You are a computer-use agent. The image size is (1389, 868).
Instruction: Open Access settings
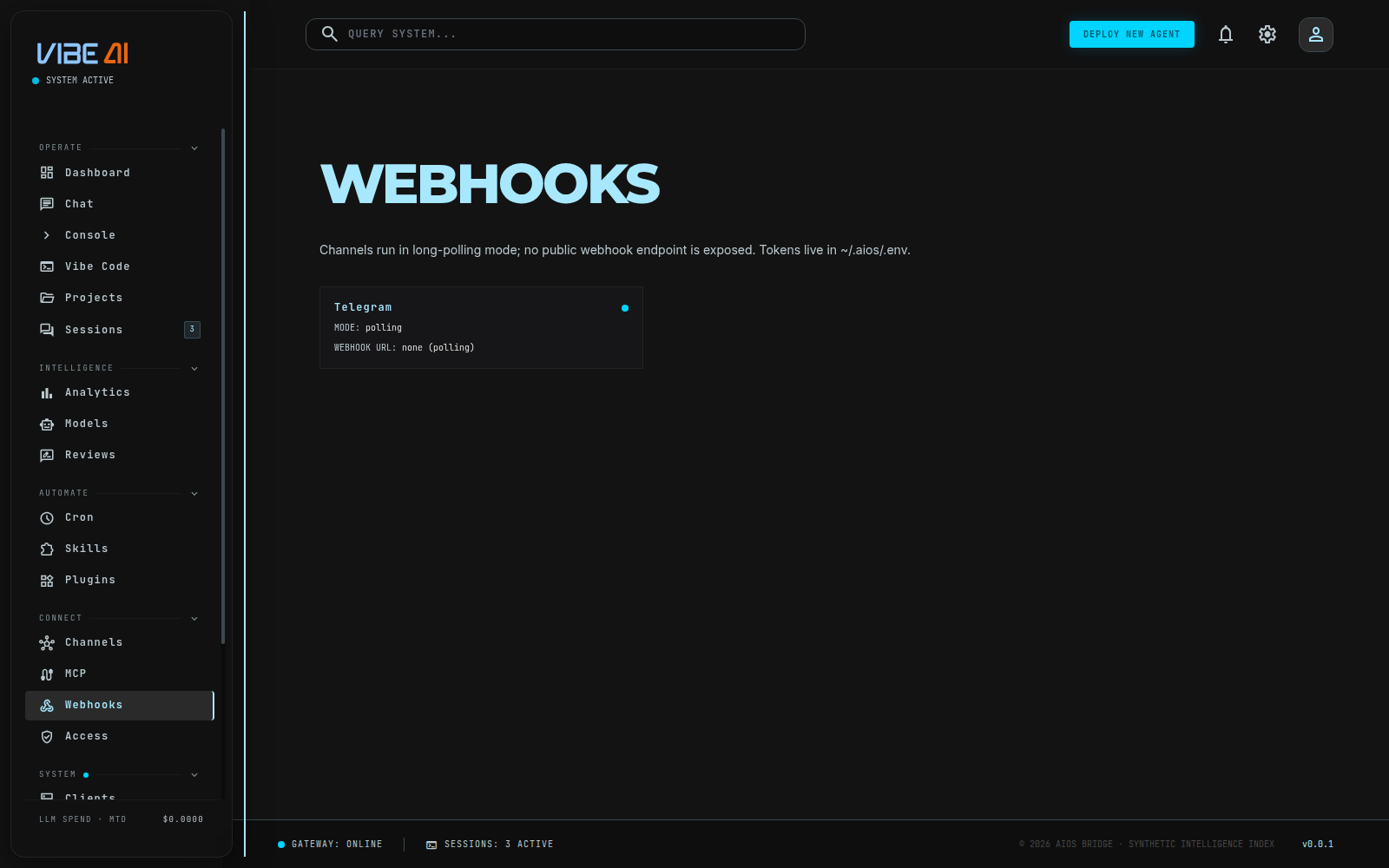[x=120, y=736]
